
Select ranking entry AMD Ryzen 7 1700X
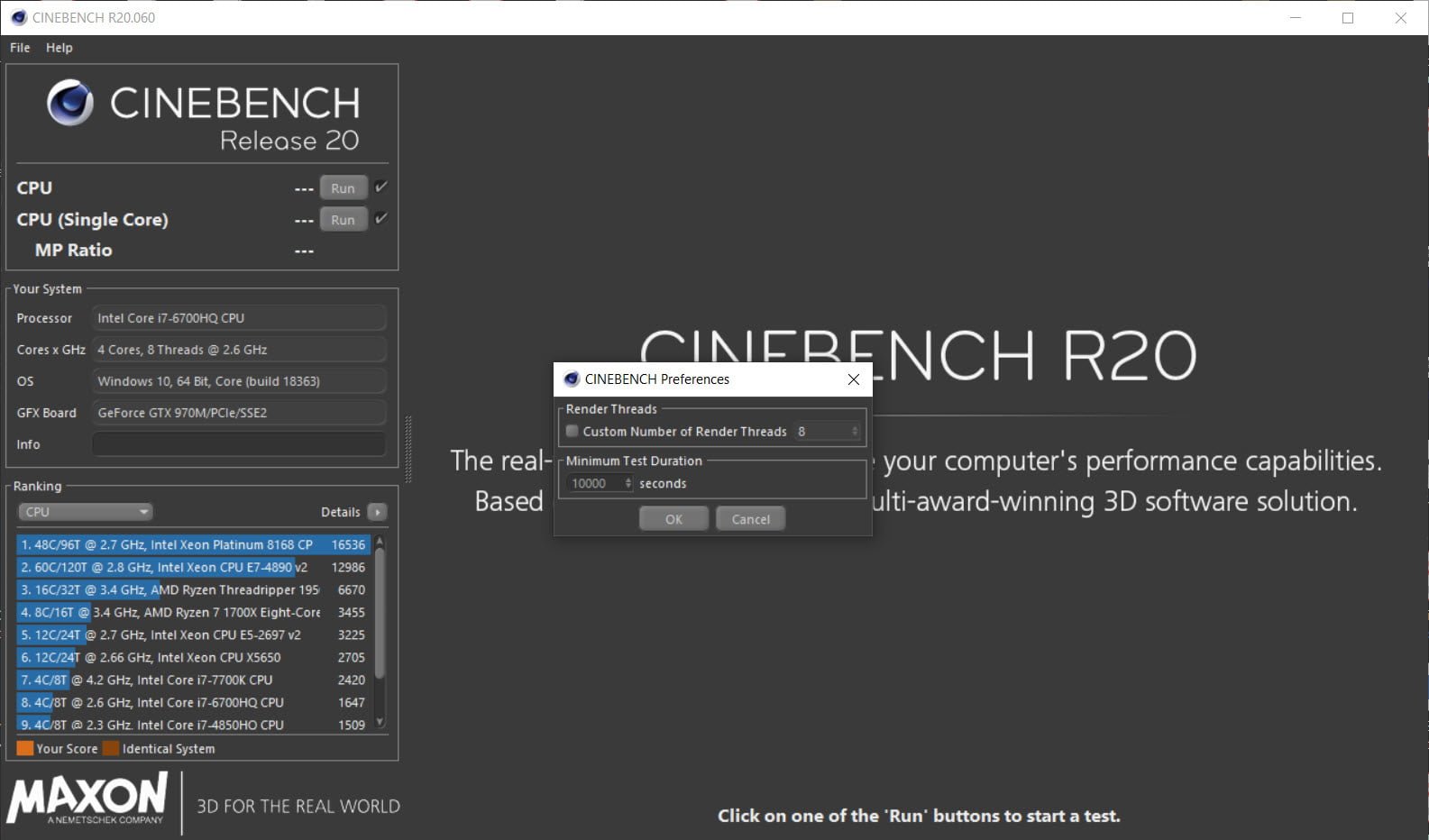tap(193, 613)
